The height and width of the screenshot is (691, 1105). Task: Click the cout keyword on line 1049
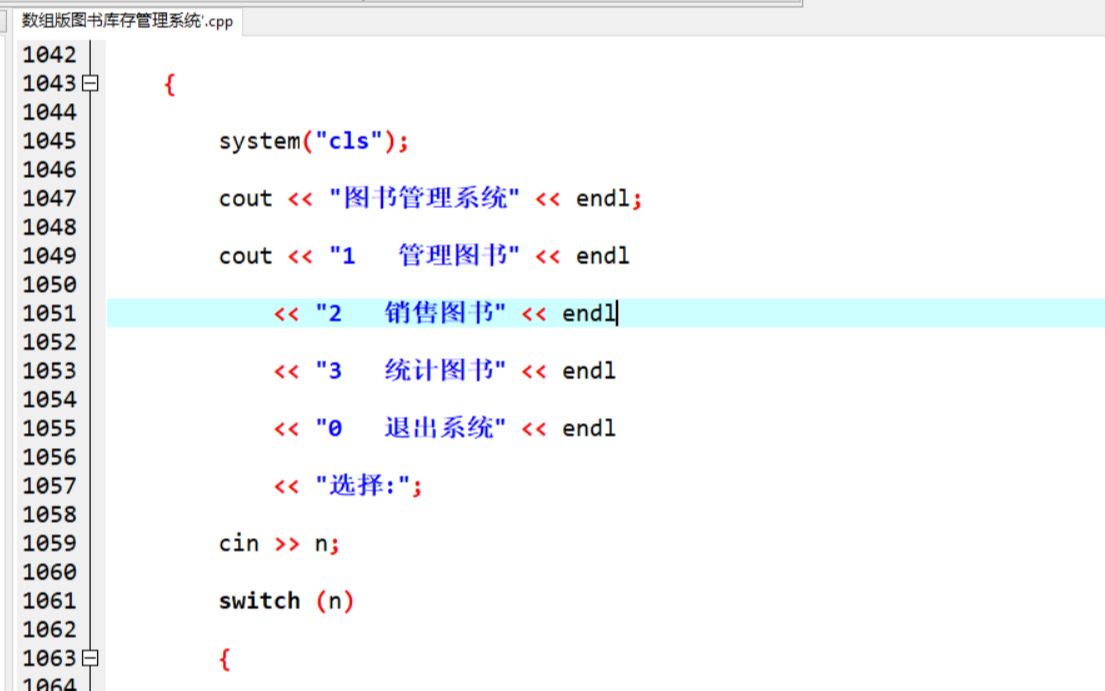pyautogui.click(x=243, y=256)
